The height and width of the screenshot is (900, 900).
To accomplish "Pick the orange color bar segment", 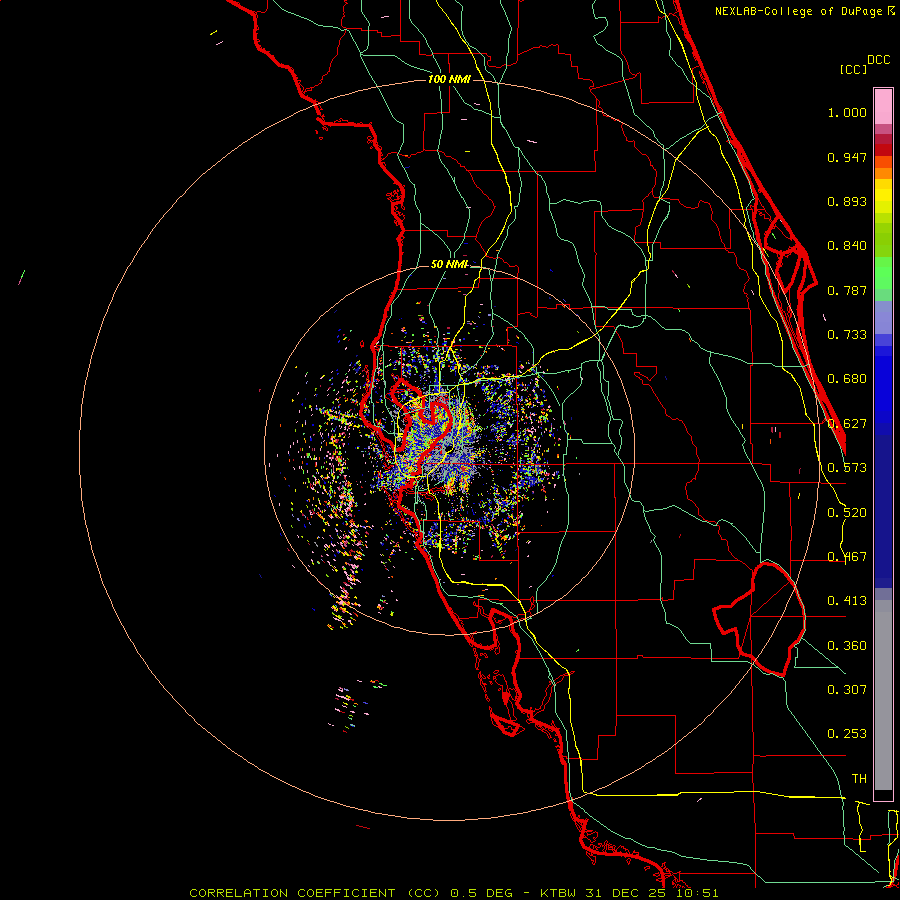I will pyautogui.click(x=883, y=173).
